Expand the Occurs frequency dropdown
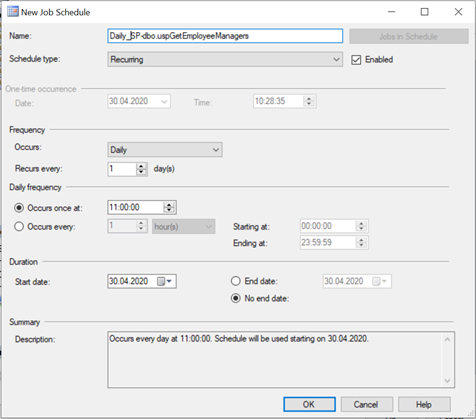Screen dimensions: 476x419 165,150
